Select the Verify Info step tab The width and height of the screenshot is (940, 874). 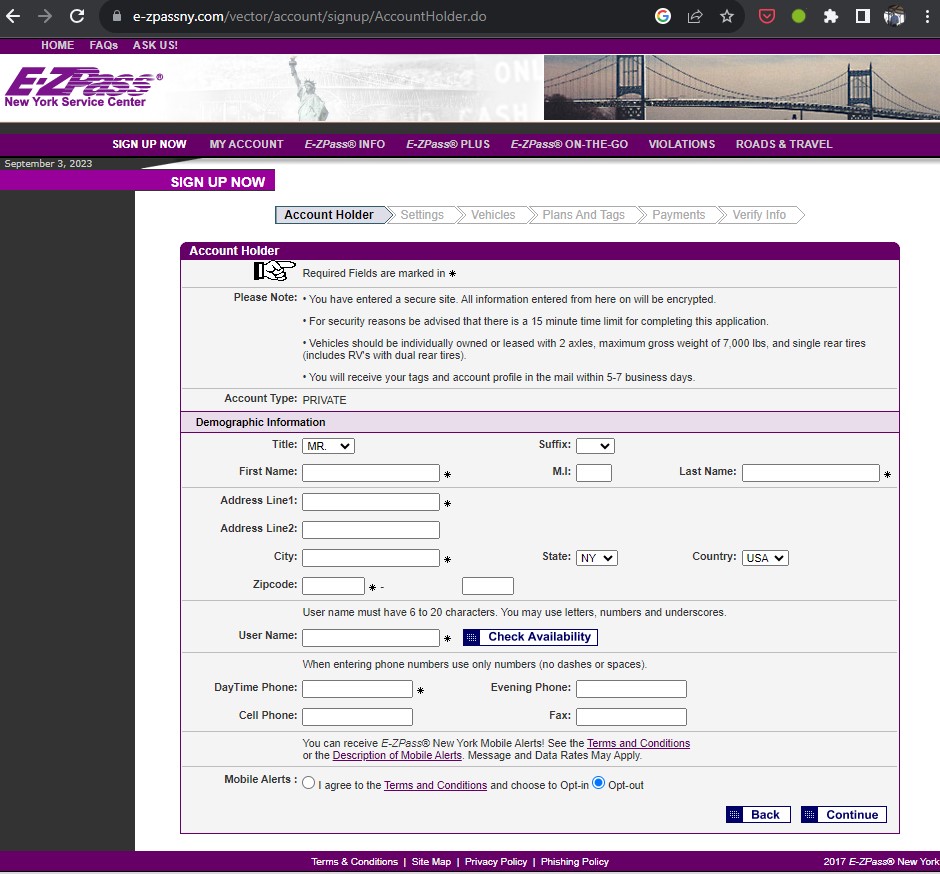point(759,215)
